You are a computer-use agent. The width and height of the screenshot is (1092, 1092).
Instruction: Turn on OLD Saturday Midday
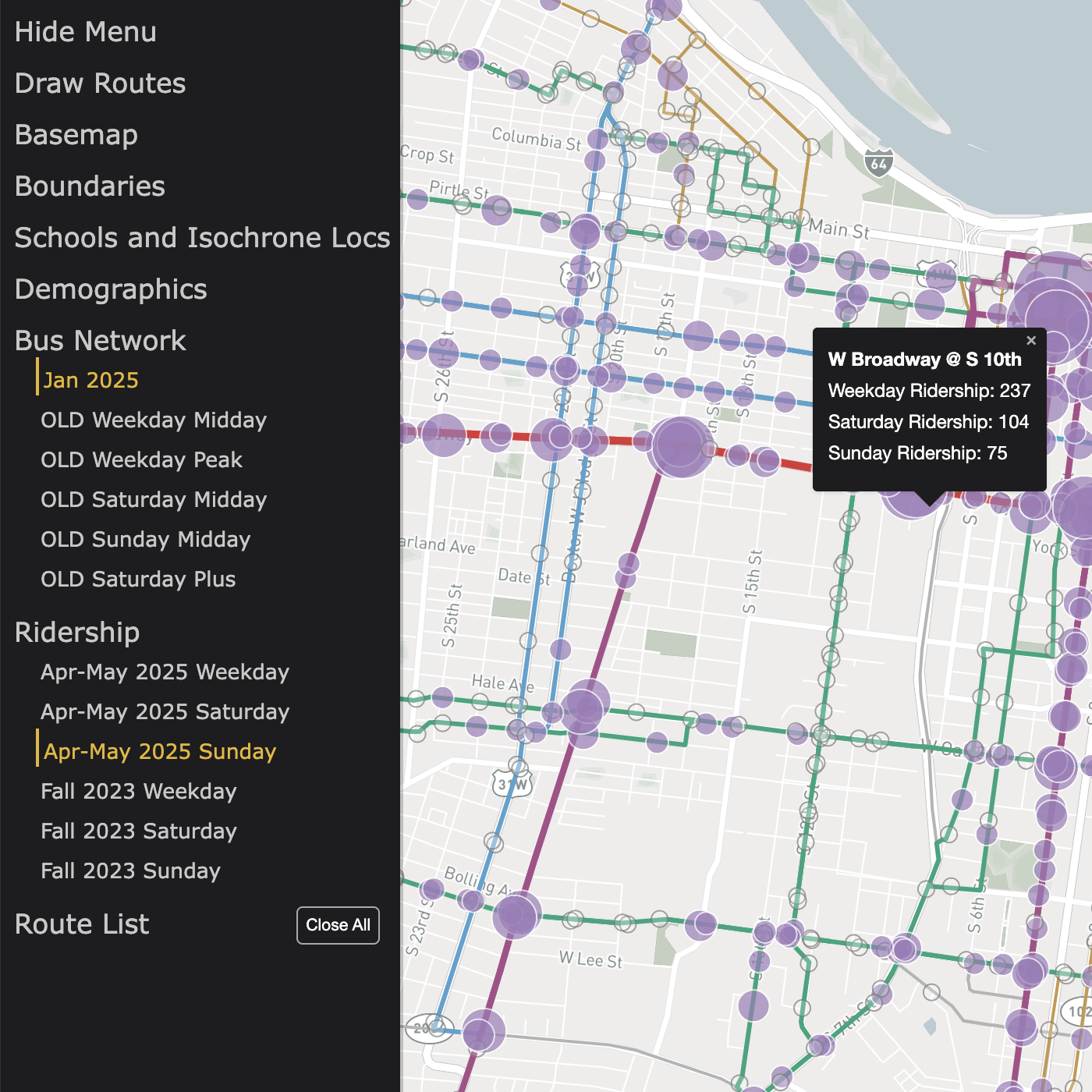click(x=153, y=500)
